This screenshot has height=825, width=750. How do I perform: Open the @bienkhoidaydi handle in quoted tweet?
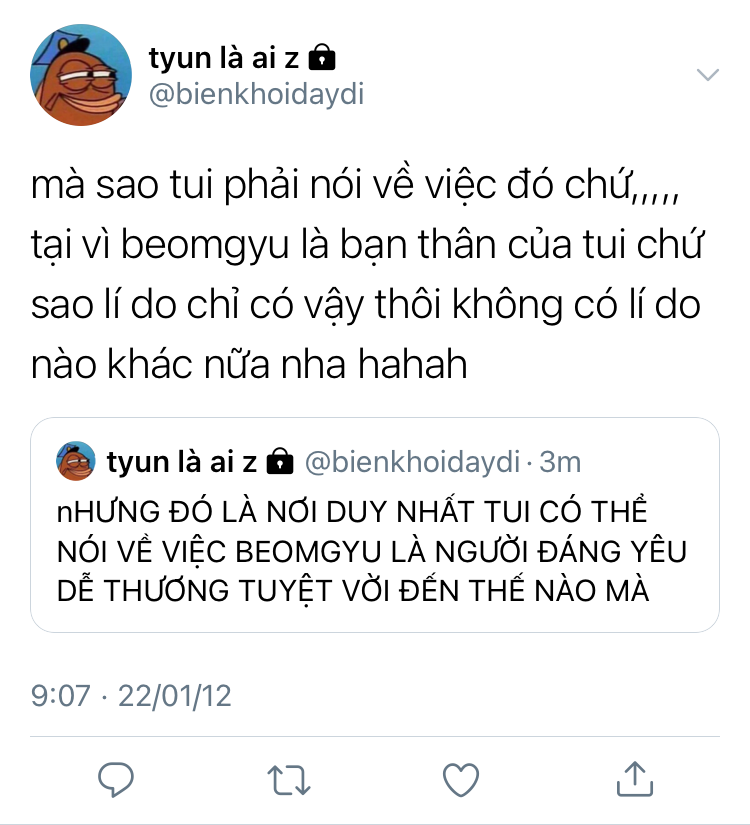click(x=413, y=462)
